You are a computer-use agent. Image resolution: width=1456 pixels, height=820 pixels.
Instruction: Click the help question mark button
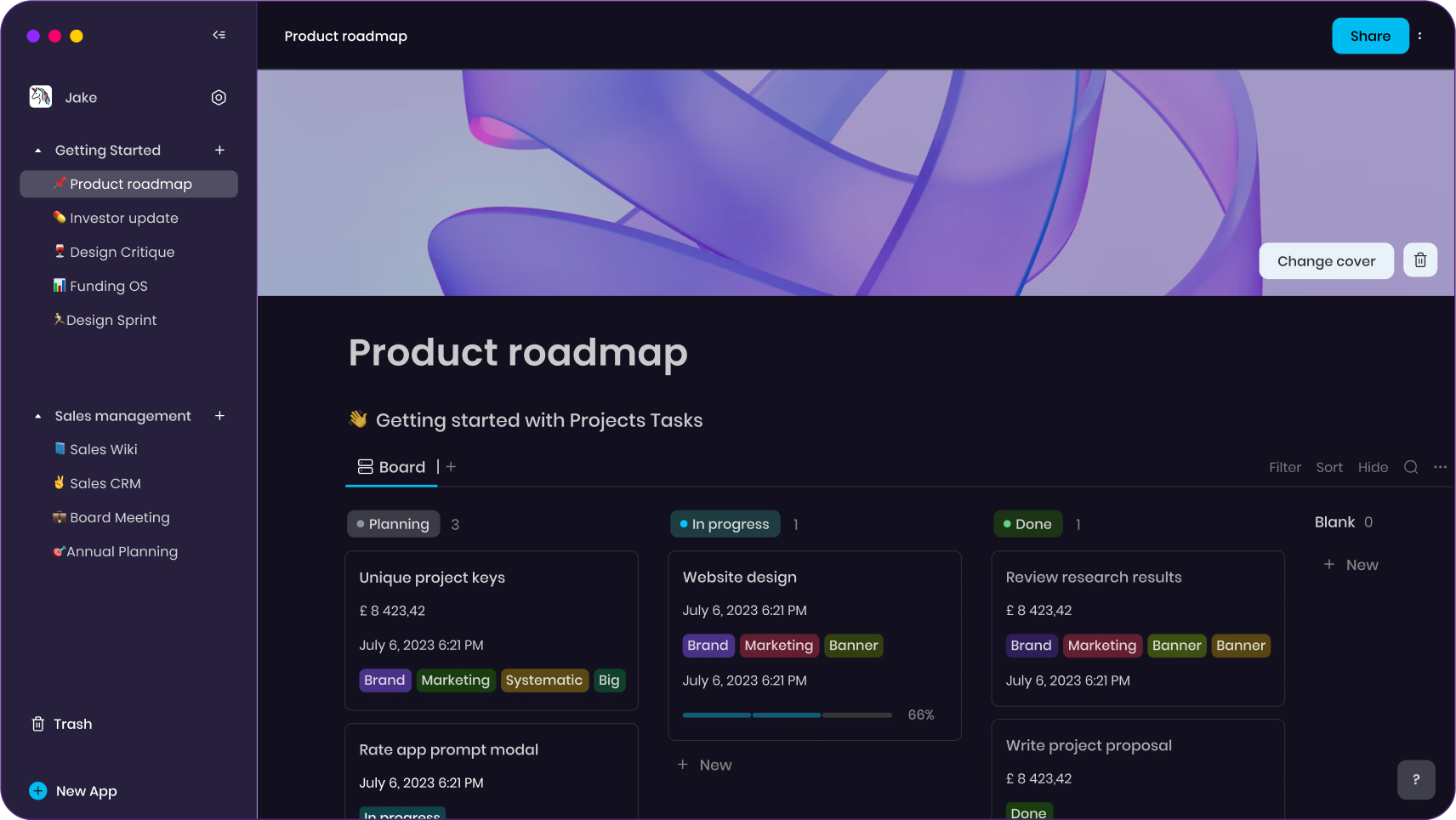1415,779
